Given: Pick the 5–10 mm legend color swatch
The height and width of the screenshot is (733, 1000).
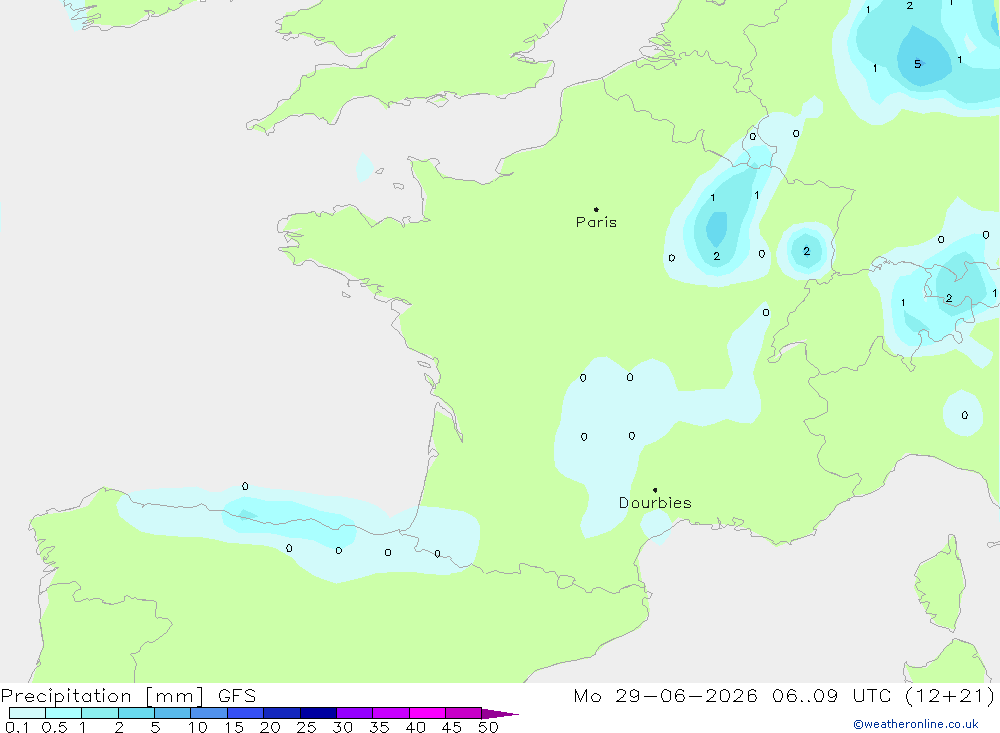Looking at the screenshot, I should [x=173, y=713].
